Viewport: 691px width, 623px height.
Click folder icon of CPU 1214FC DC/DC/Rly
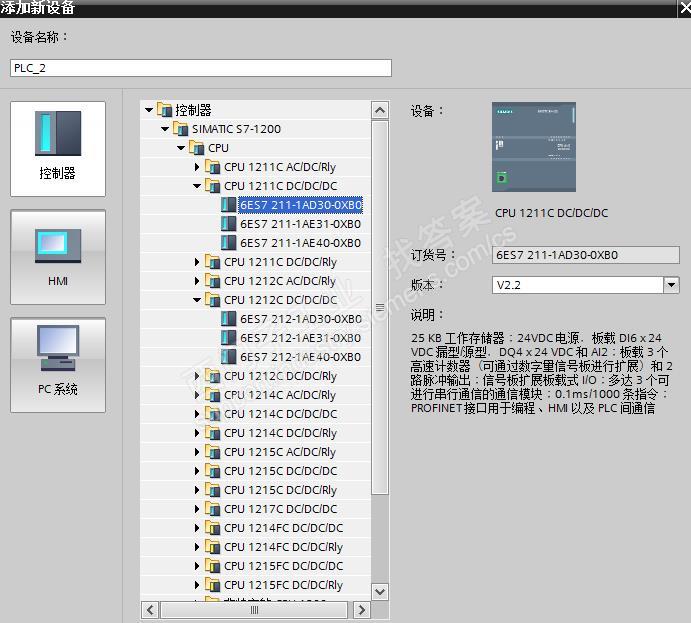tap(212, 547)
